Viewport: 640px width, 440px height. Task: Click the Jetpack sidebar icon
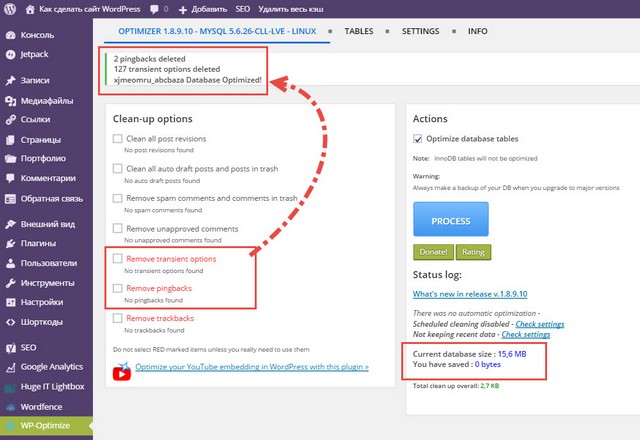click(10, 52)
